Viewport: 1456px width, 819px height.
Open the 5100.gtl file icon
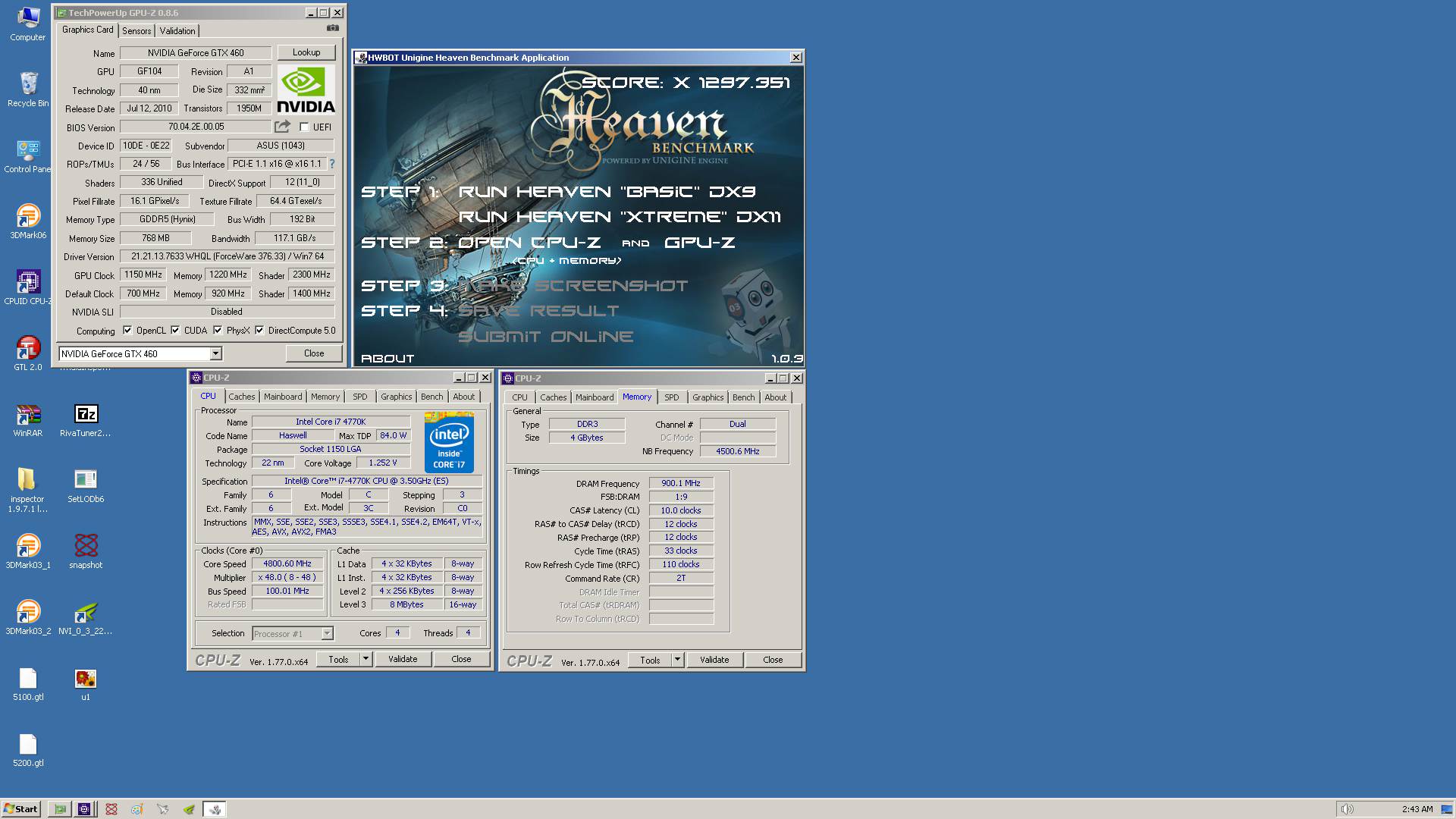[28, 683]
